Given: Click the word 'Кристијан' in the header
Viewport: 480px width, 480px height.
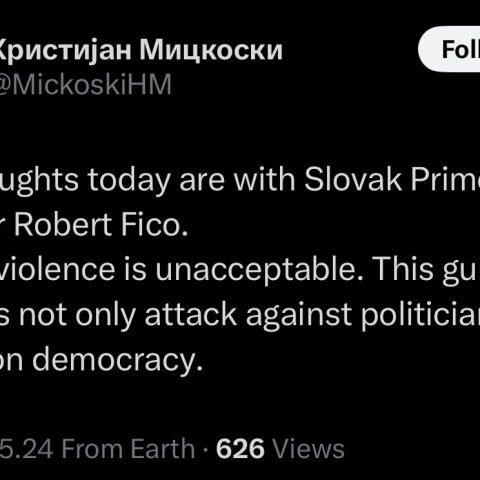Looking at the screenshot, I should (x=65, y=50).
